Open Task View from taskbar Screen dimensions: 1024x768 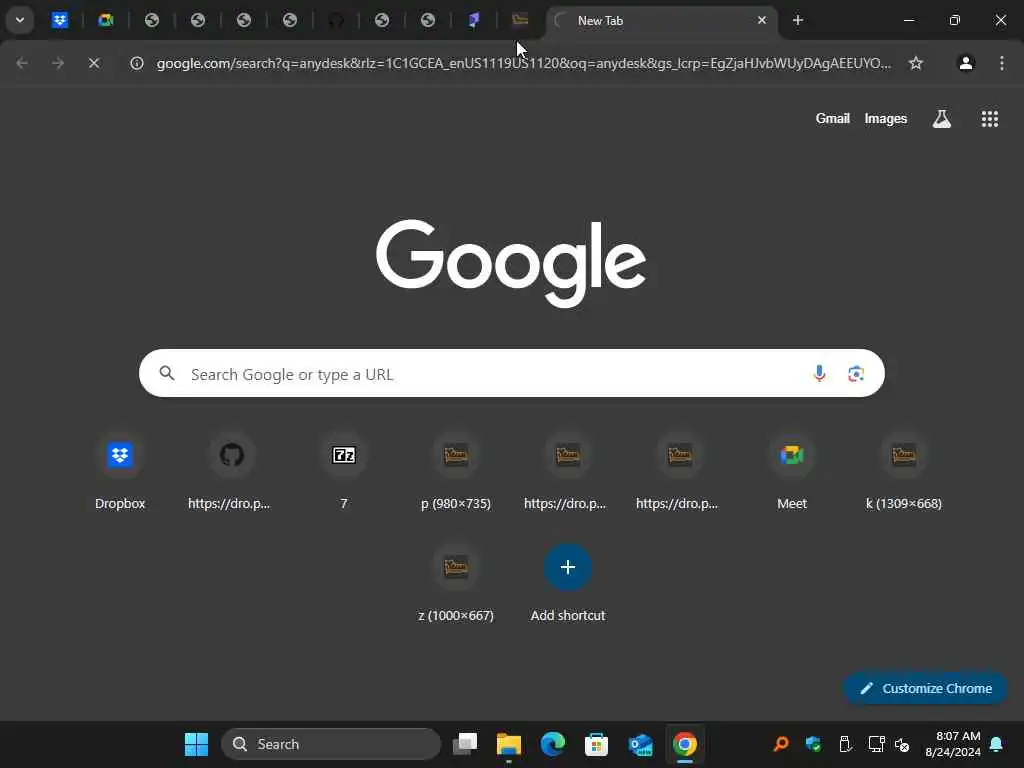[x=465, y=744]
